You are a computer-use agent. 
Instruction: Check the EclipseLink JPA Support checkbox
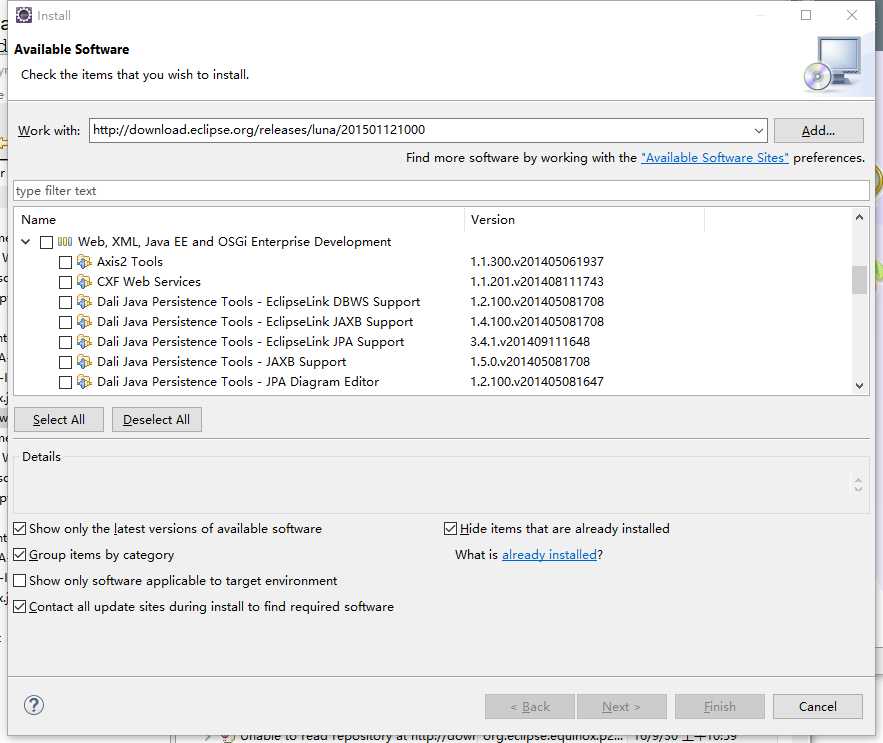(x=65, y=342)
